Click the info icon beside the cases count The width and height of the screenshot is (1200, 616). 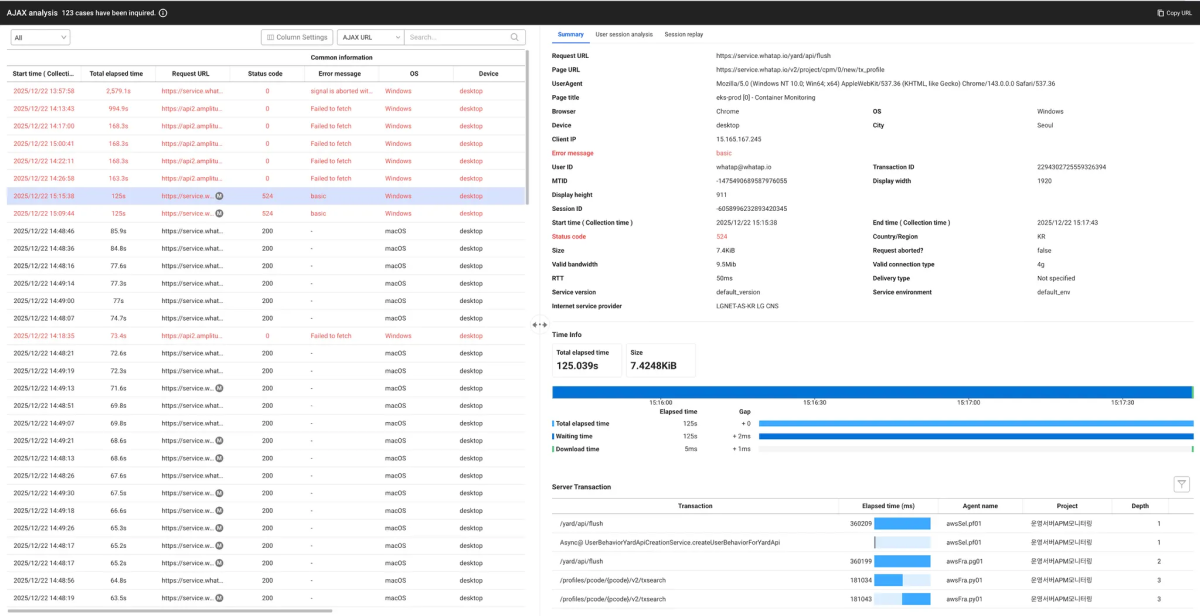(x=163, y=13)
